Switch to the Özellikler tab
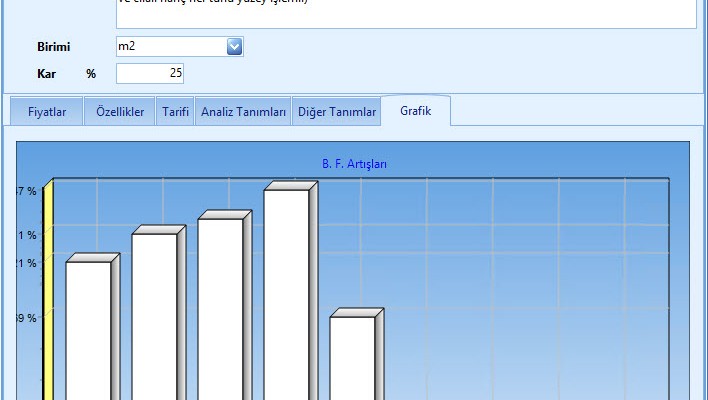The width and height of the screenshot is (708, 400). [x=119, y=112]
